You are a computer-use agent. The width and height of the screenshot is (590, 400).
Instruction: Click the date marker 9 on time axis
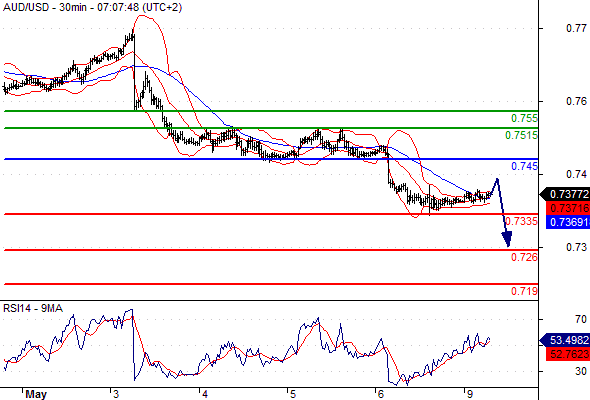click(469, 394)
